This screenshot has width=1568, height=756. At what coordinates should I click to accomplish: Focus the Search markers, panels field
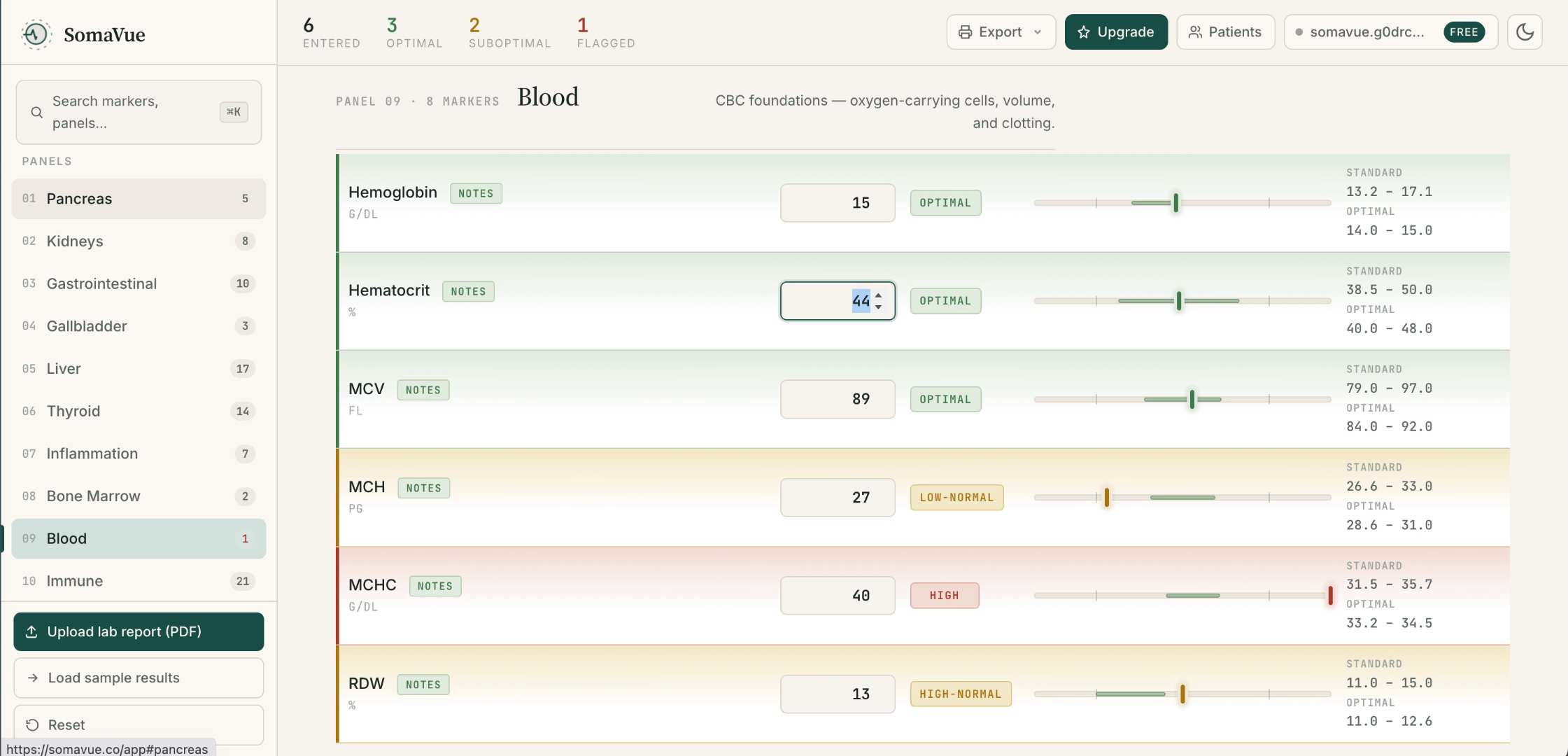139,112
